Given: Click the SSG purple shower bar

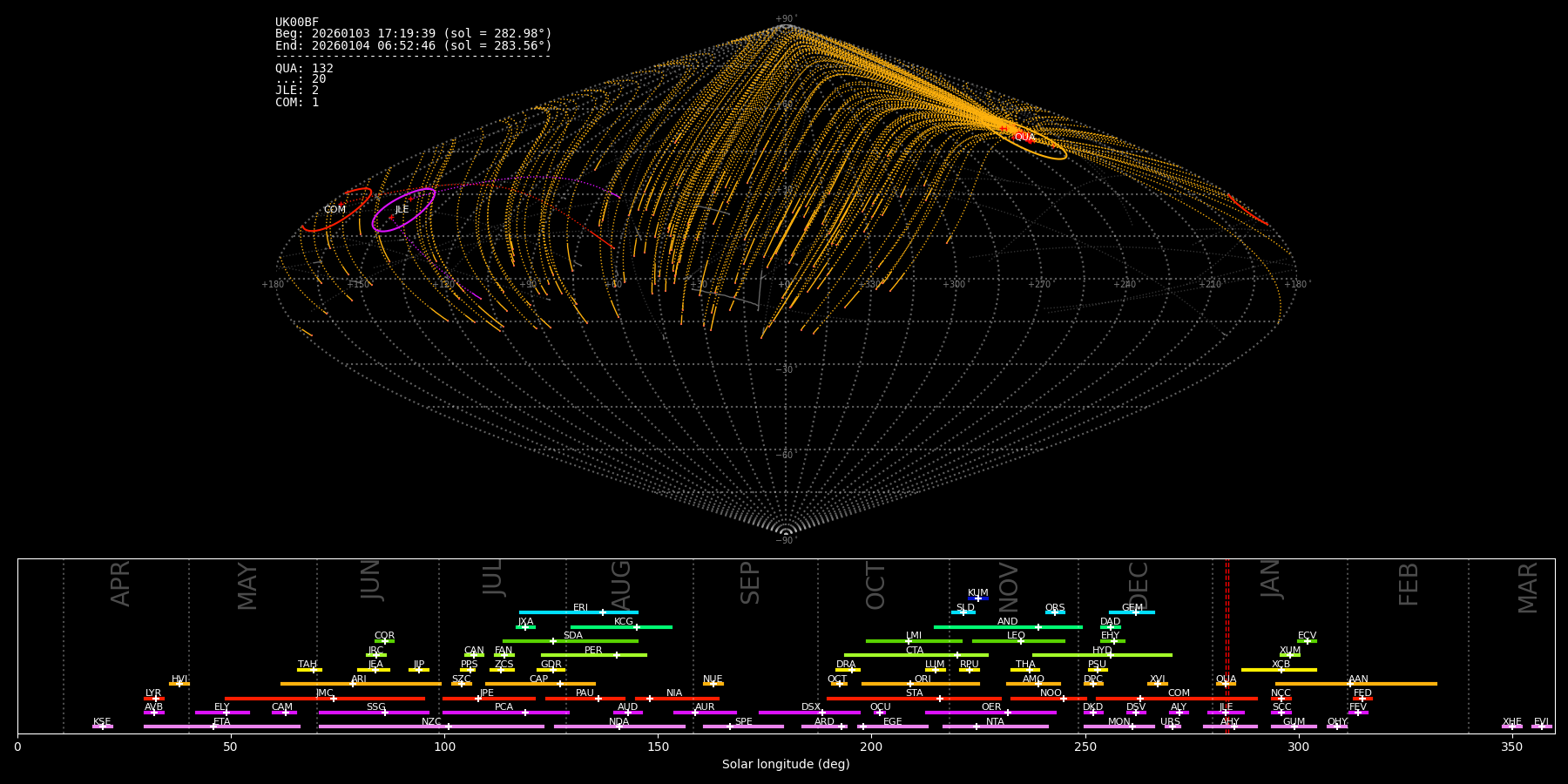Looking at the screenshot, I should pyautogui.click(x=374, y=713).
